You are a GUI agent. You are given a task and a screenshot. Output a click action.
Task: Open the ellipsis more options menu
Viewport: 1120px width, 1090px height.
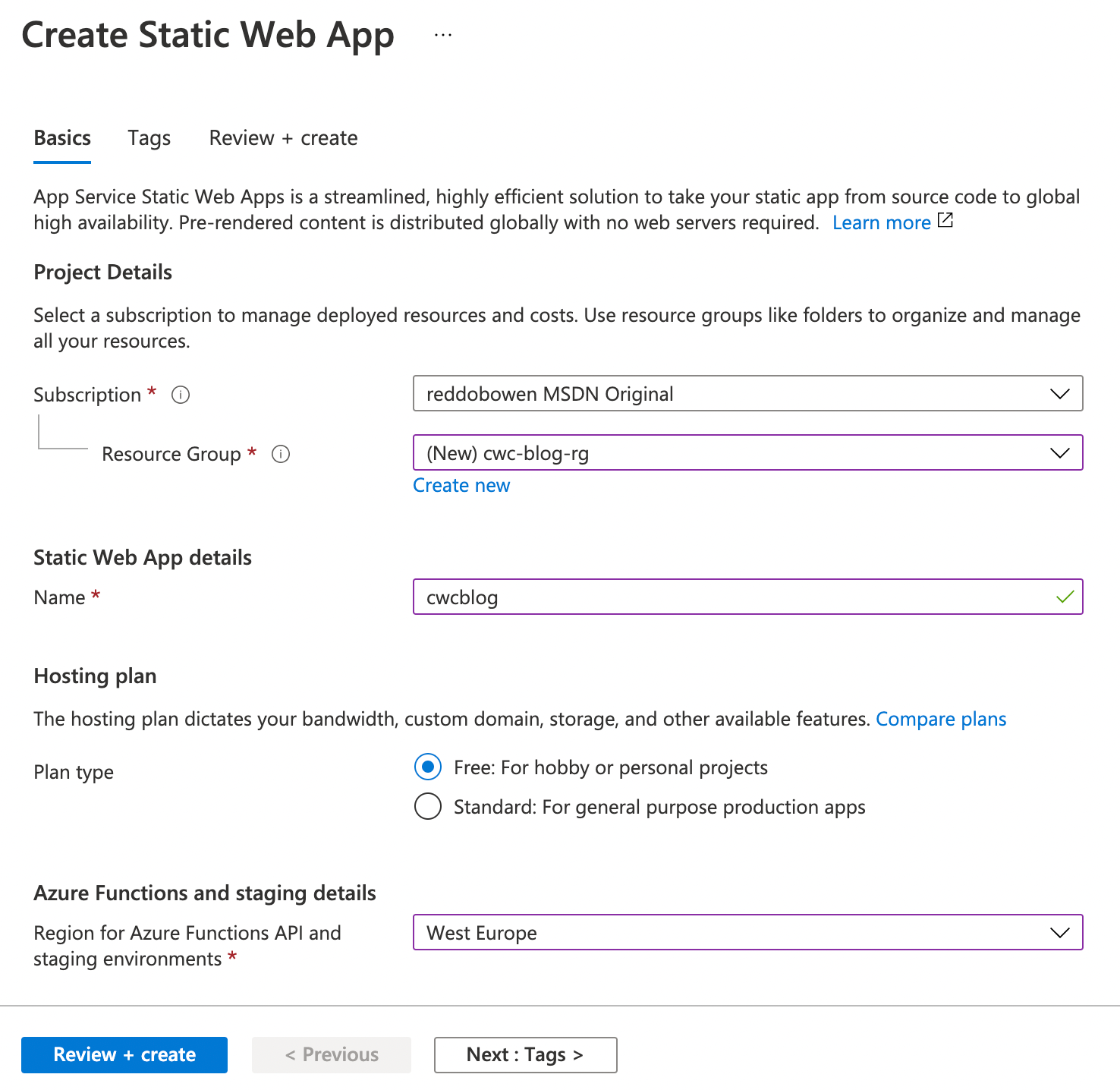coord(443,35)
